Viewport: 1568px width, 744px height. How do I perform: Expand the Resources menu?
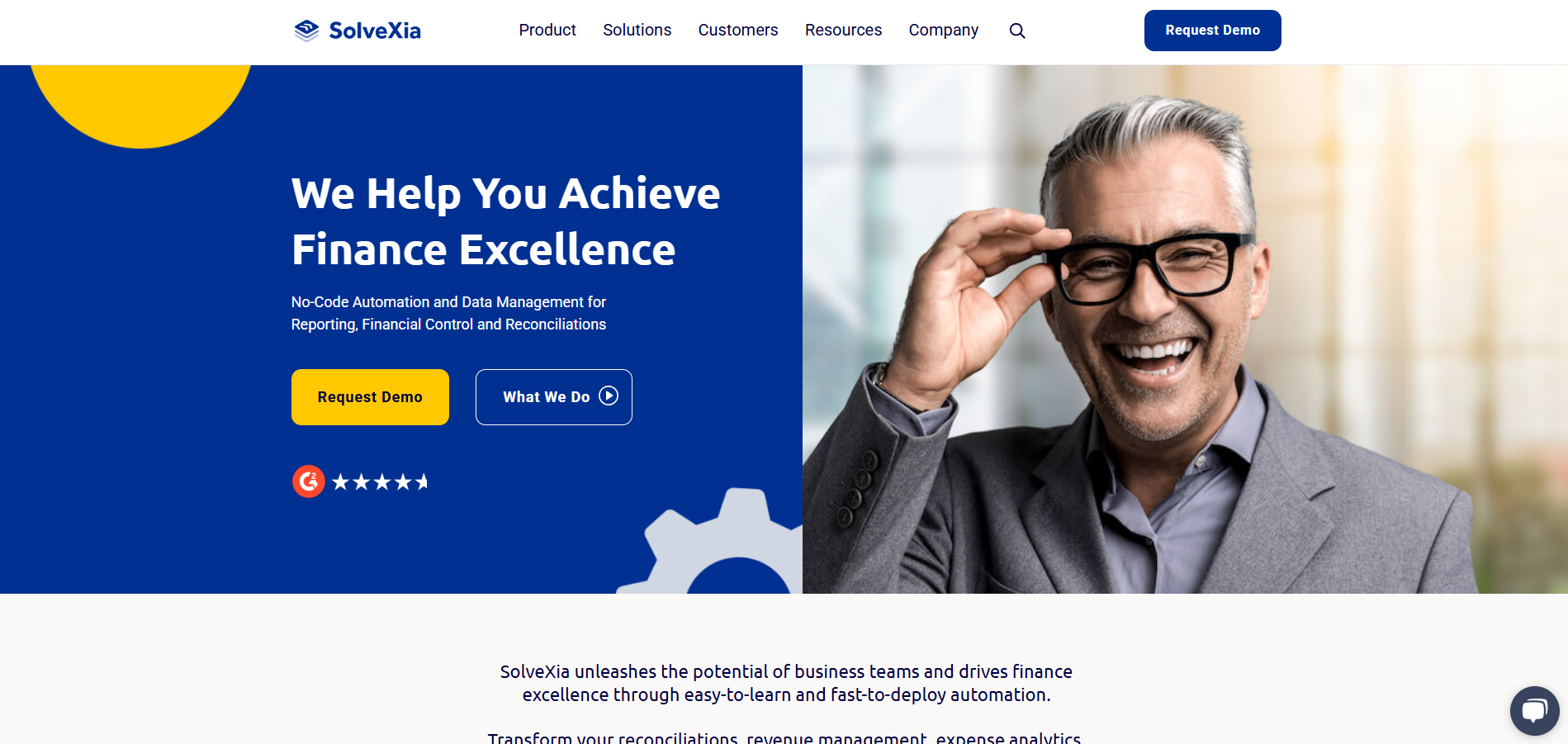pyautogui.click(x=843, y=31)
